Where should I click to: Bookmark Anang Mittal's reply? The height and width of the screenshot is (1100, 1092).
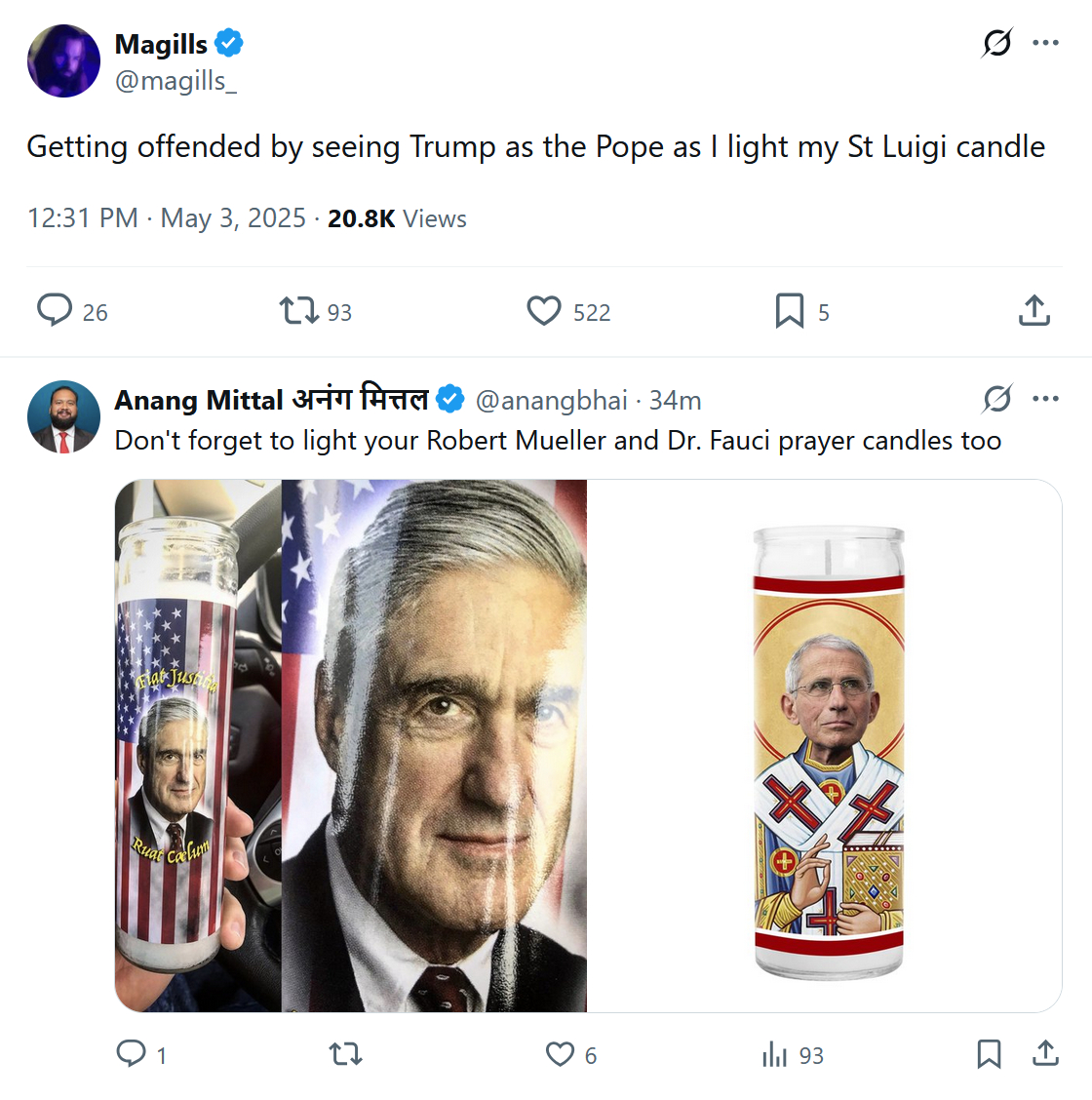coord(989,1054)
